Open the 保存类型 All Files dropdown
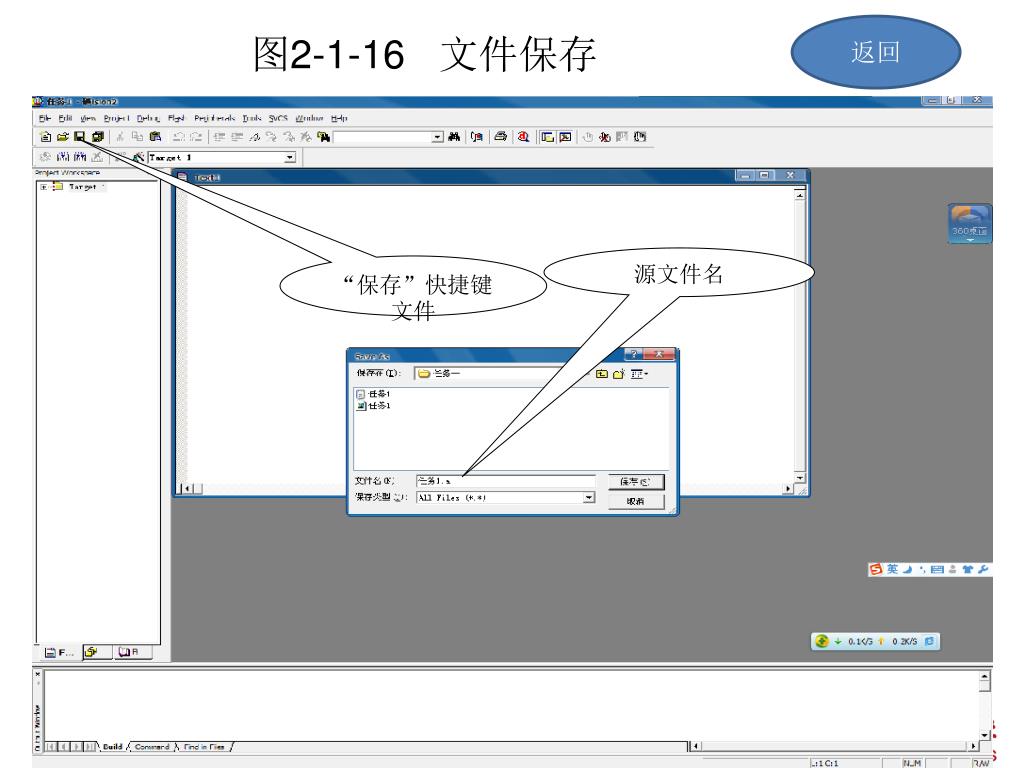Screen dimensions: 1024x768 (588, 498)
